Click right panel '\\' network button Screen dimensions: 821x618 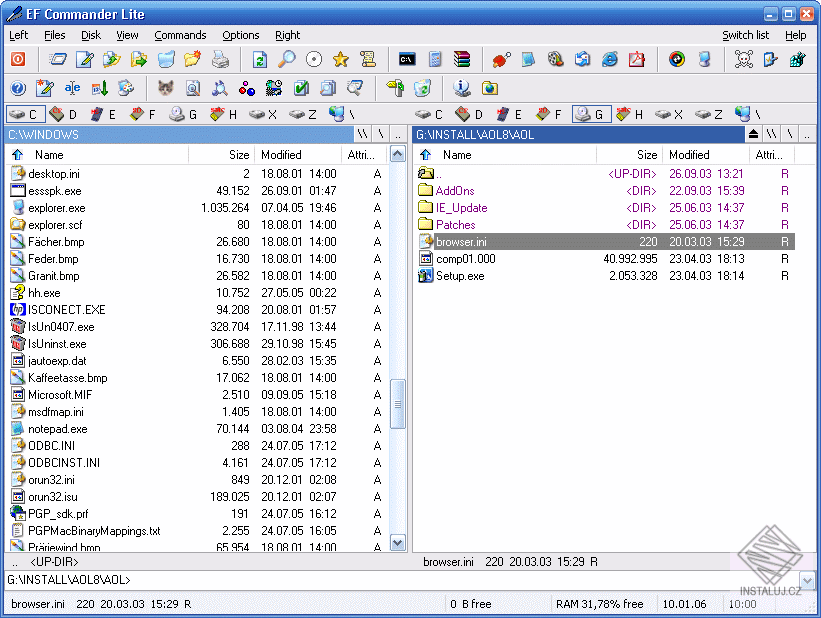[771, 135]
